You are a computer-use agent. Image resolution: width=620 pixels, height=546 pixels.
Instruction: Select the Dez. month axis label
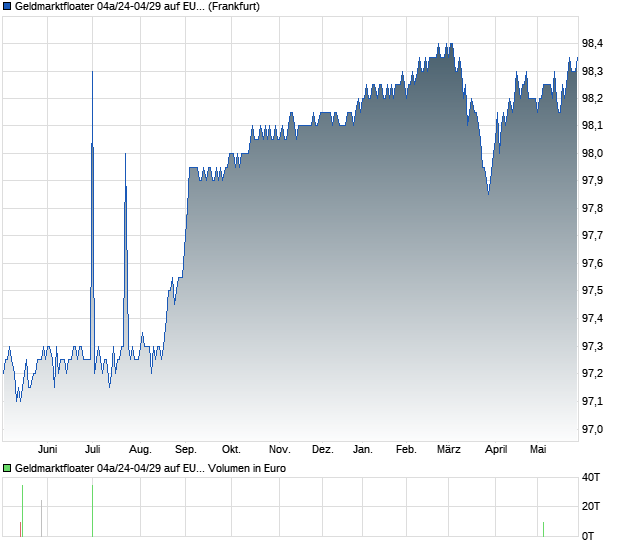(323, 450)
